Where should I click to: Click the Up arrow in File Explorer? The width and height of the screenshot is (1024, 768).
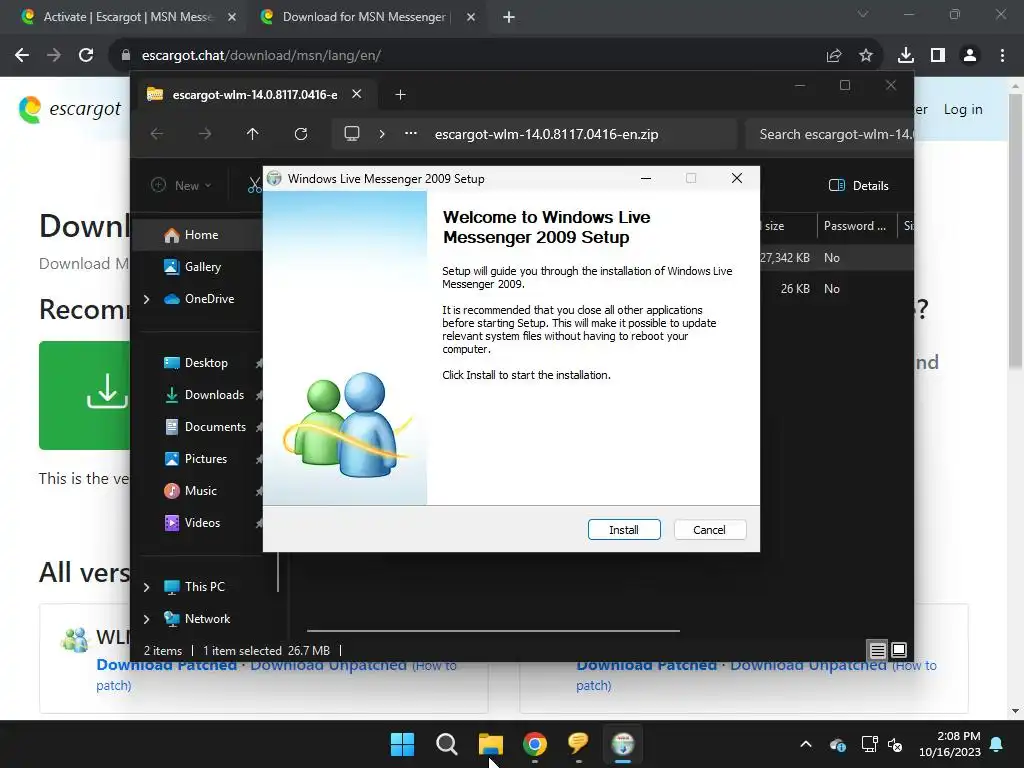[253, 134]
